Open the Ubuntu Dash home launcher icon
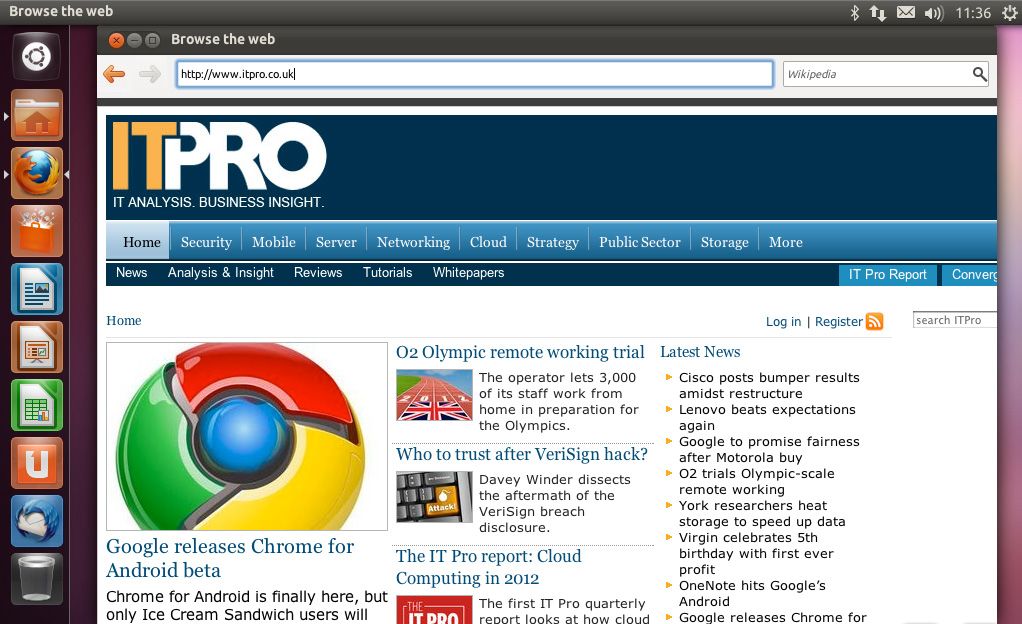1022x624 pixels. coord(36,57)
